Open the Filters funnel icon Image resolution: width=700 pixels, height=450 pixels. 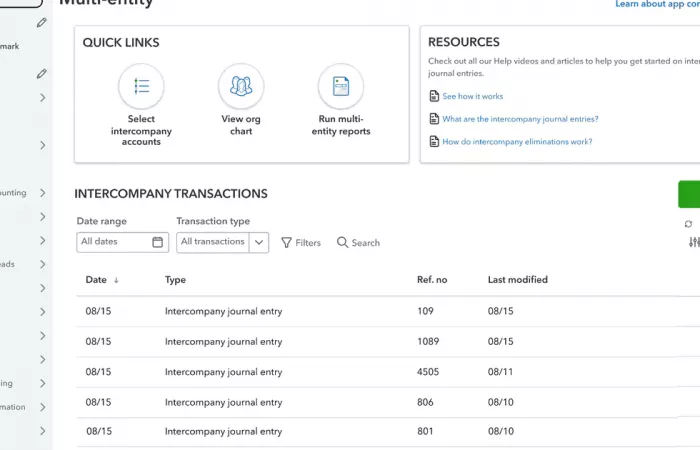click(x=286, y=242)
